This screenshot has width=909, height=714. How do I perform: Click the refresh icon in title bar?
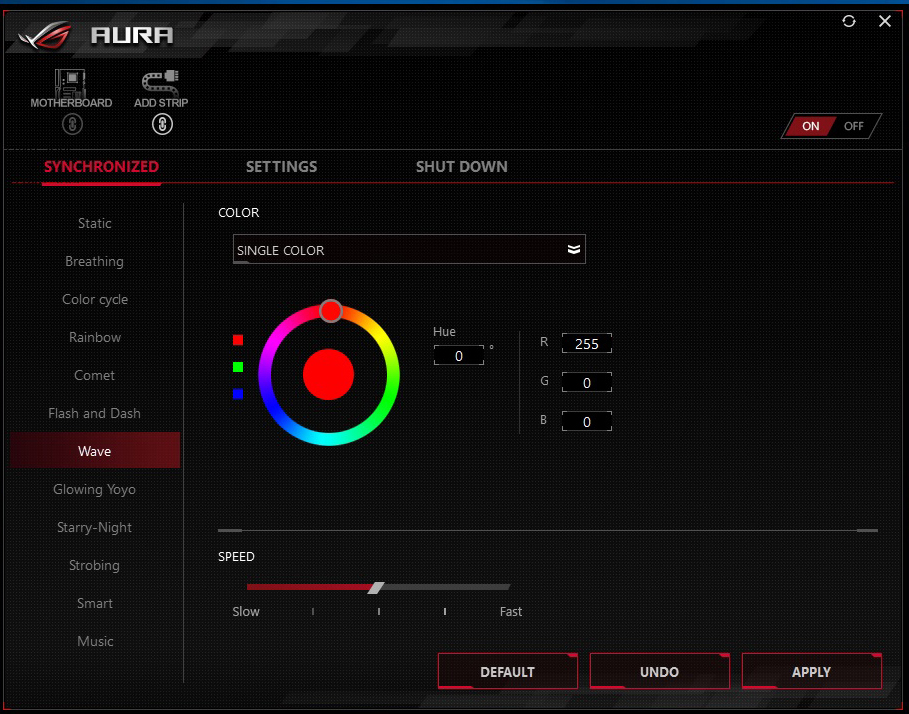pyautogui.click(x=849, y=21)
